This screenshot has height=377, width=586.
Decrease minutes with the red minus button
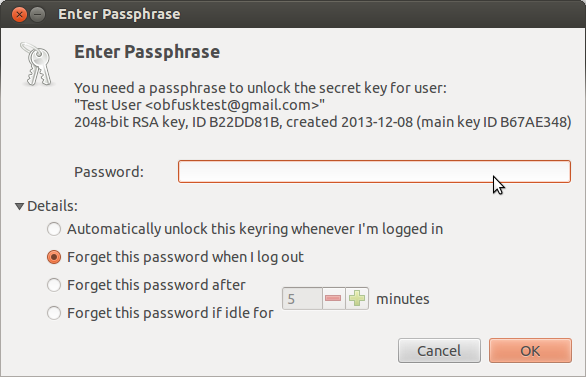333,298
